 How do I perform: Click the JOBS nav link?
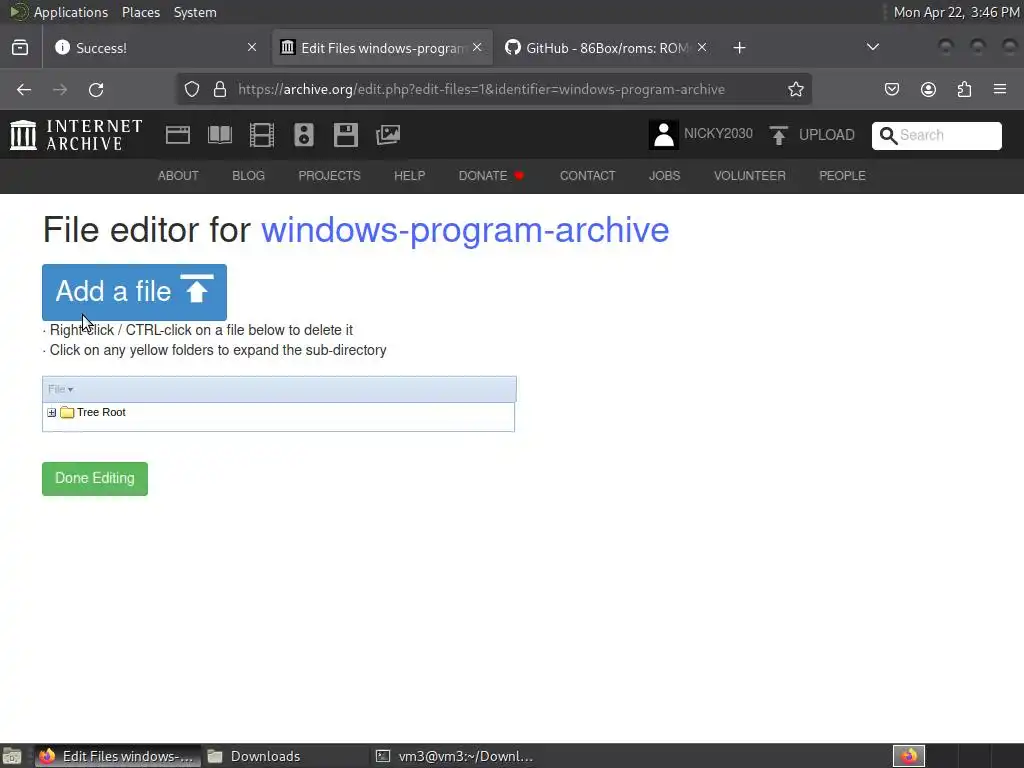(x=664, y=176)
